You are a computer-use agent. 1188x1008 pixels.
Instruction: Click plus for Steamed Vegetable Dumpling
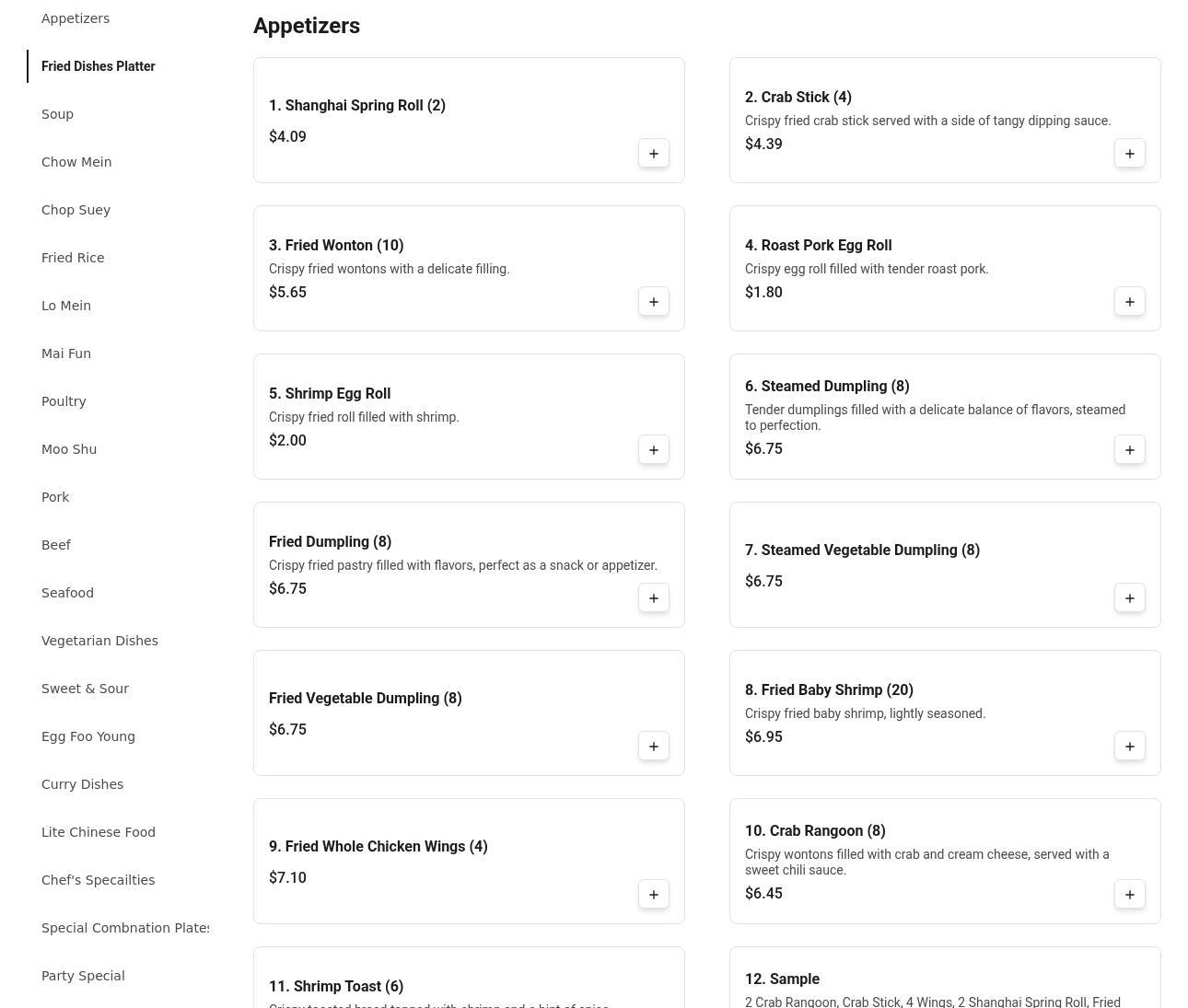click(x=1129, y=598)
